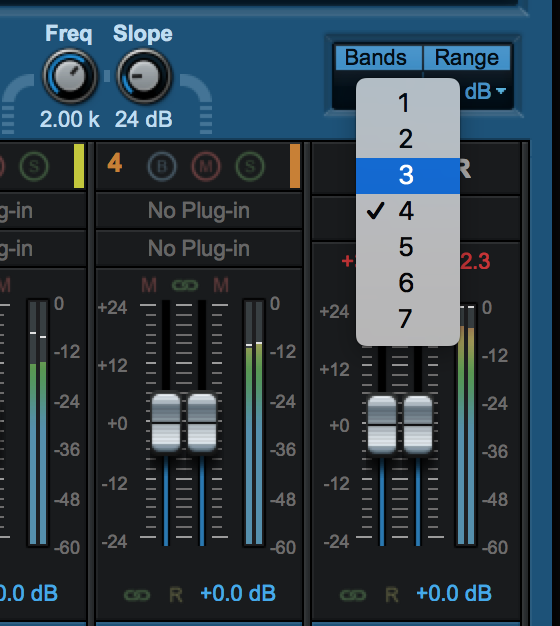Solo band 3 with green S button
Viewport: 560px width, 626px height.
34,166
